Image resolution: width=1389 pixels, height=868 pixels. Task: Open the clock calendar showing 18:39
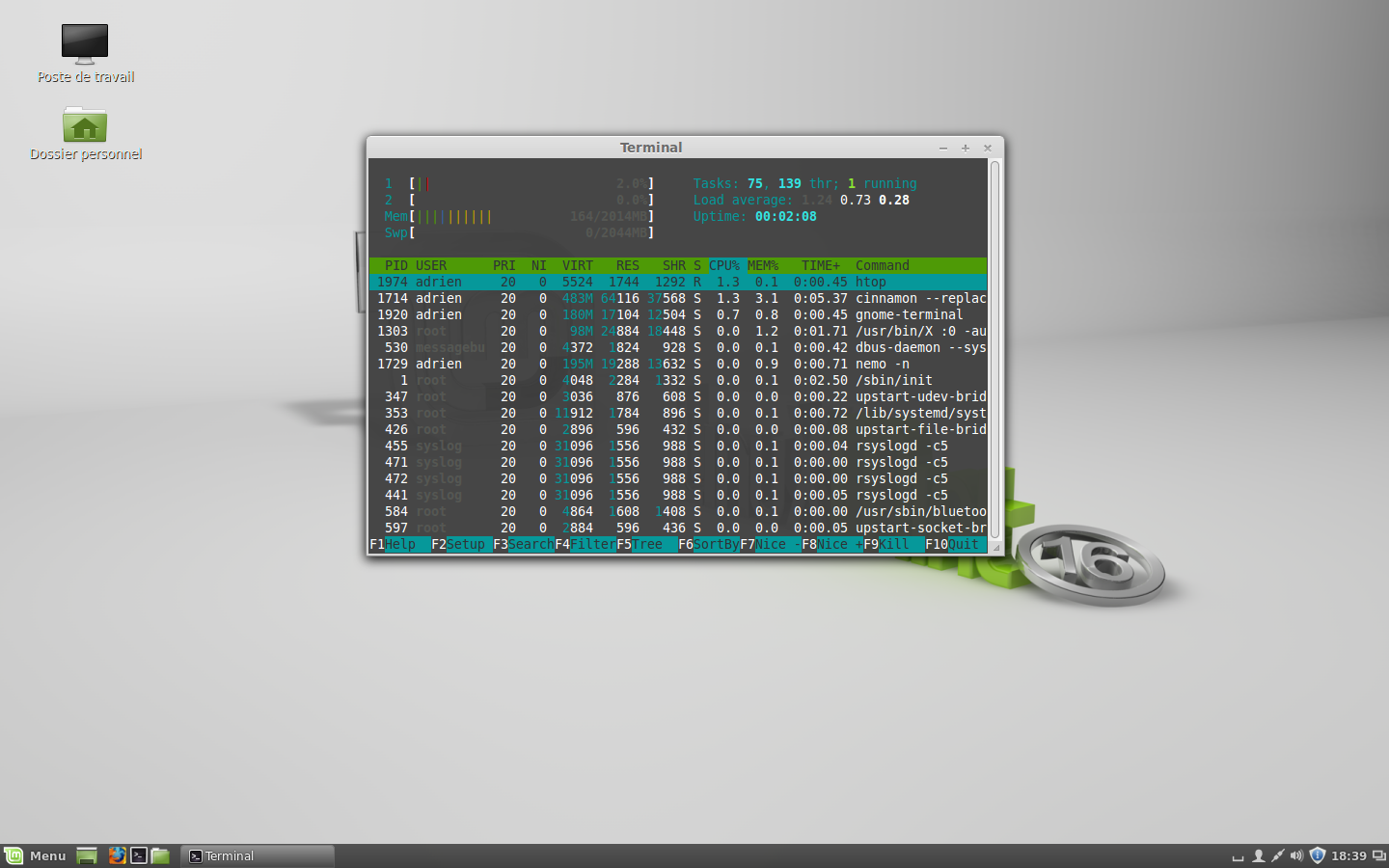pyautogui.click(x=1348, y=855)
